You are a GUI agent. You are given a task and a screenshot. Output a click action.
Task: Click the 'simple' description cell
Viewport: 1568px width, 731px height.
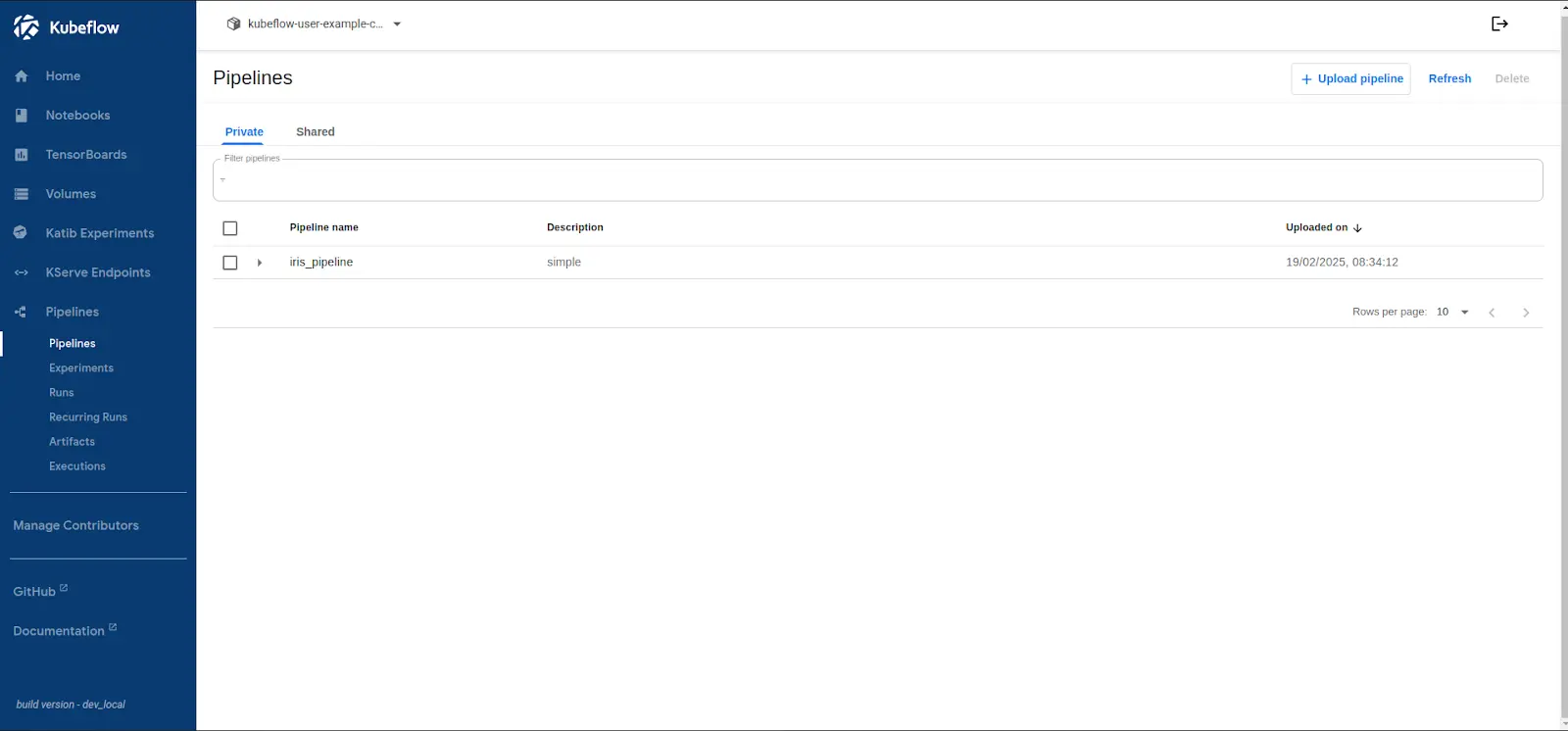564,263
